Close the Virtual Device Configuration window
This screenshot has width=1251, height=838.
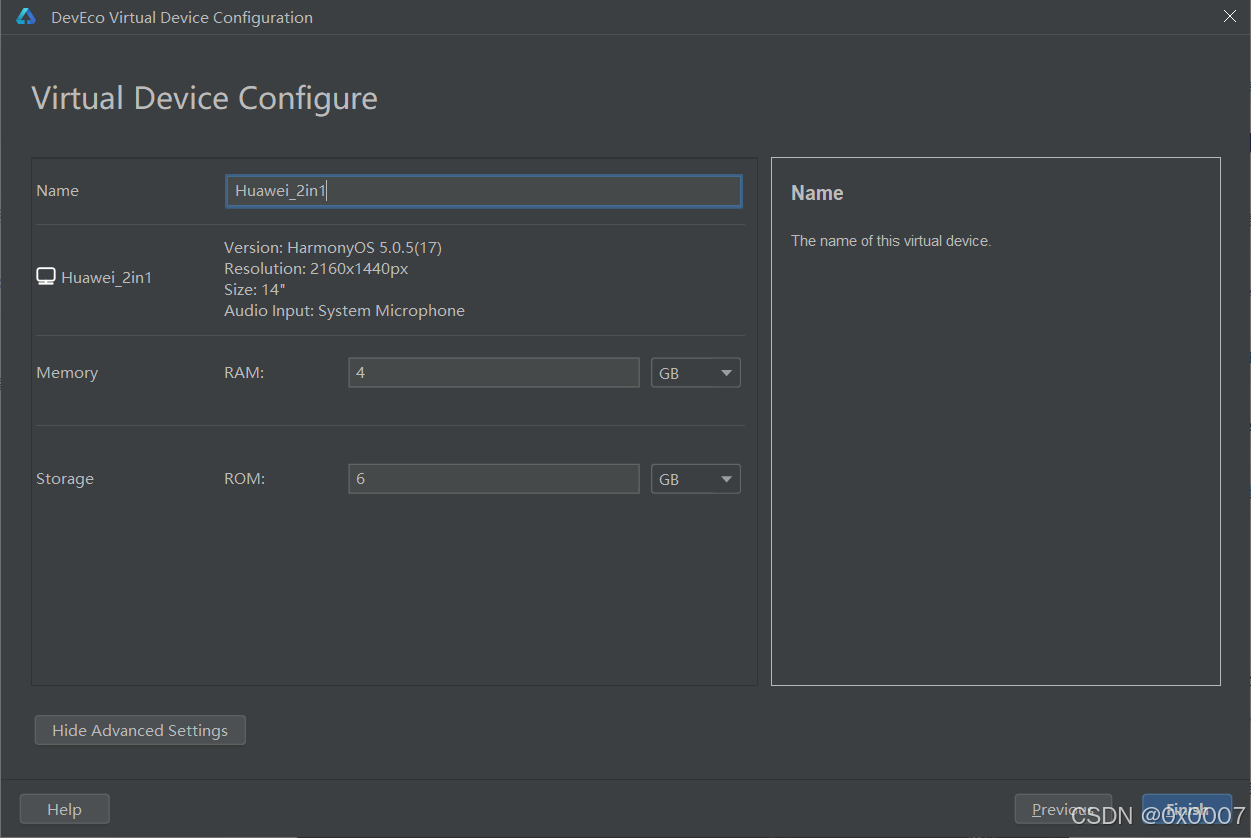[x=1230, y=16]
